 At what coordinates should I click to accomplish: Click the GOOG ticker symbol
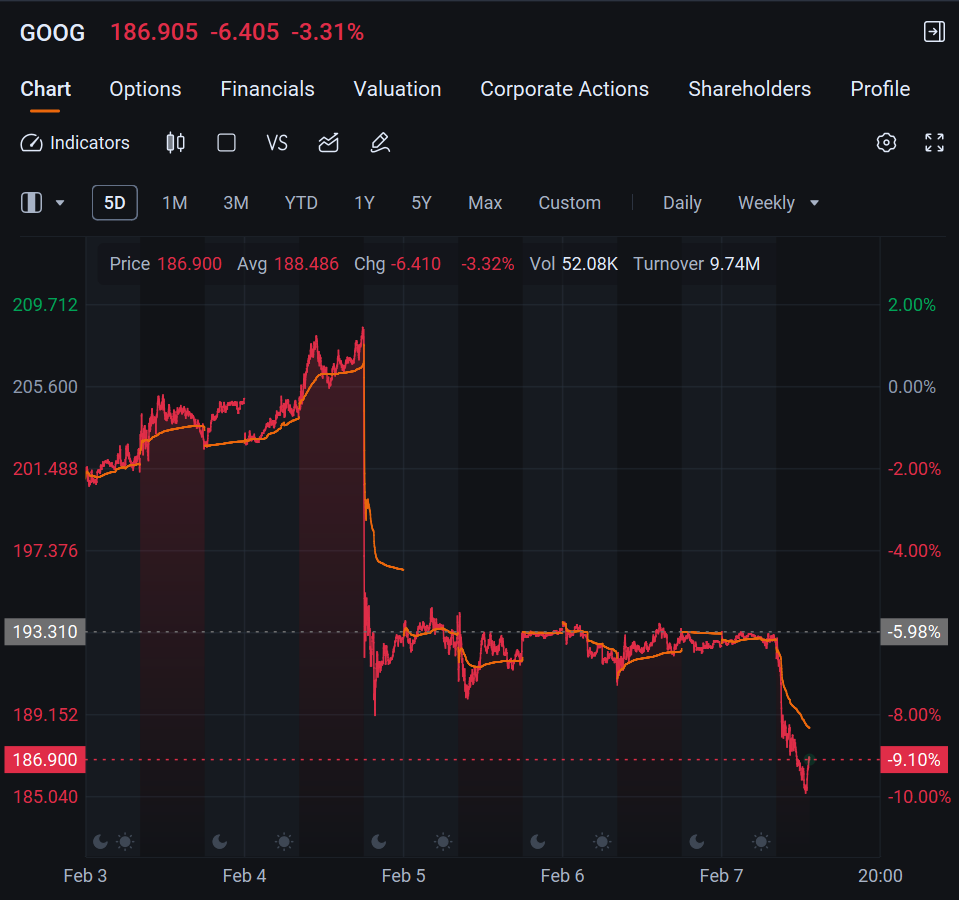click(x=53, y=32)
